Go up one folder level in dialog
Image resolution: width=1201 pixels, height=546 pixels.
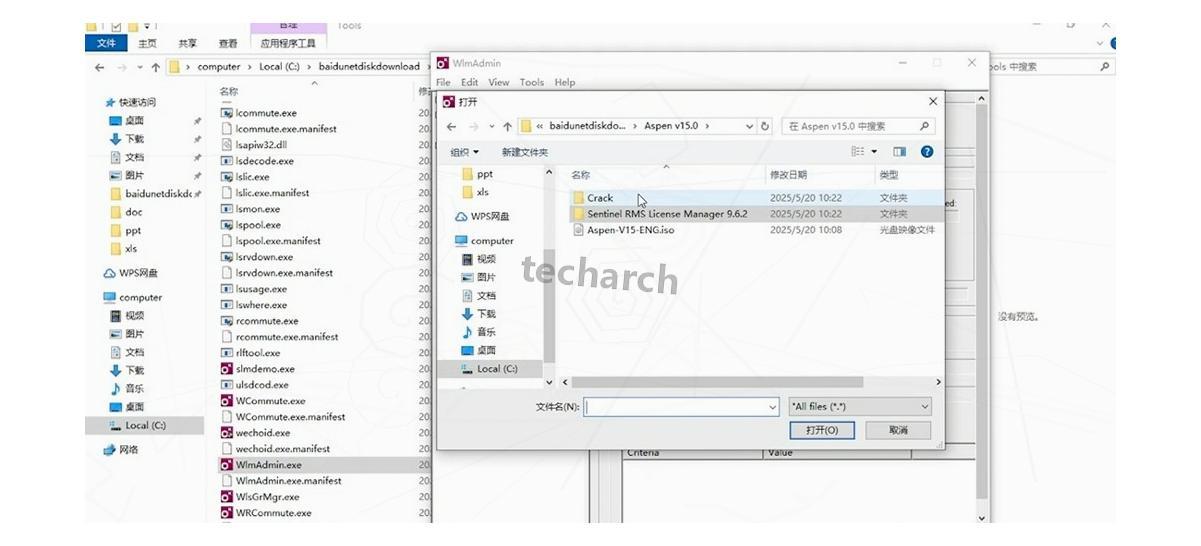pyautogui.click(x=508, y=127)
